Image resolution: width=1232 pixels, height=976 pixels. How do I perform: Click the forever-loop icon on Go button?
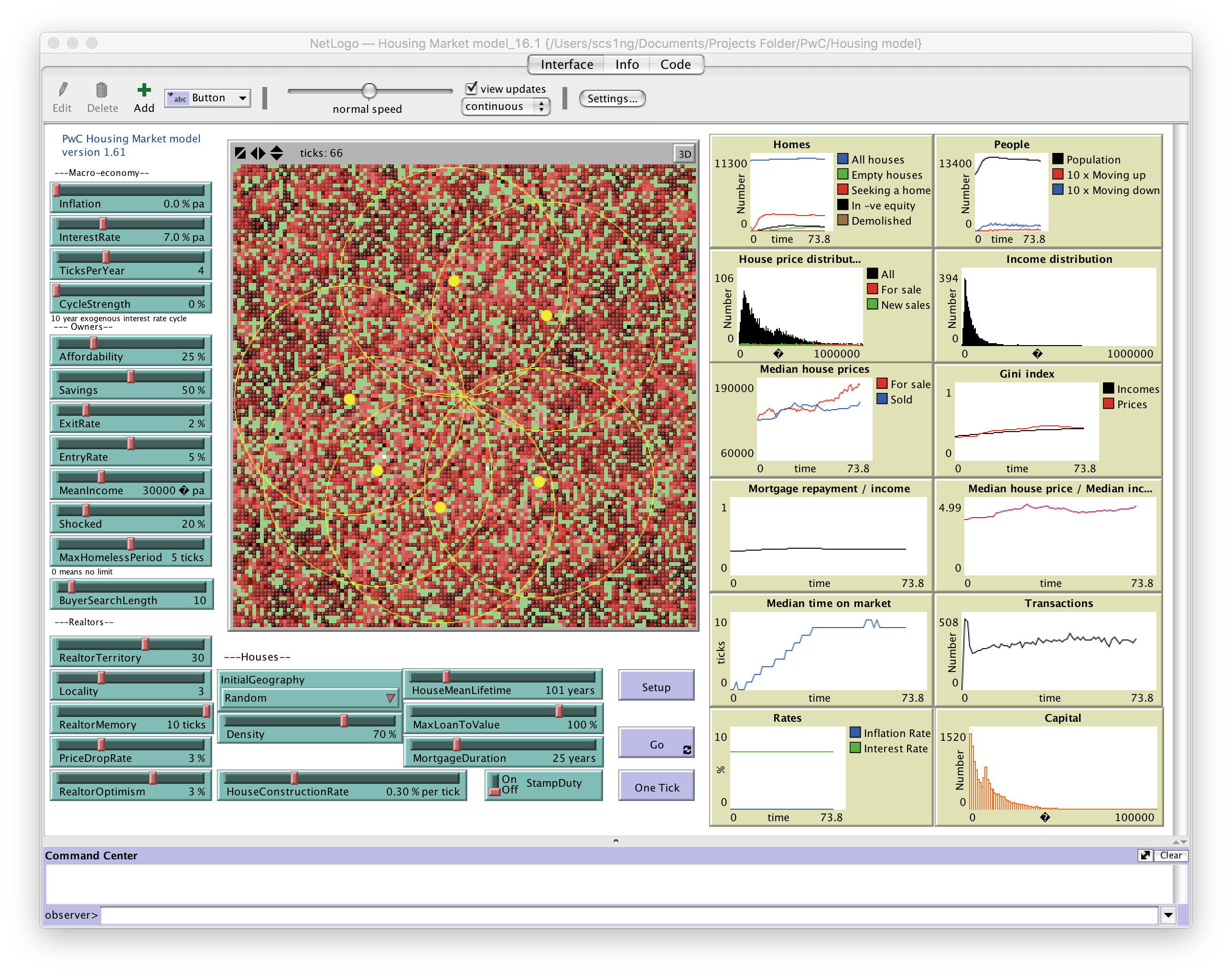tap(687, 750)
